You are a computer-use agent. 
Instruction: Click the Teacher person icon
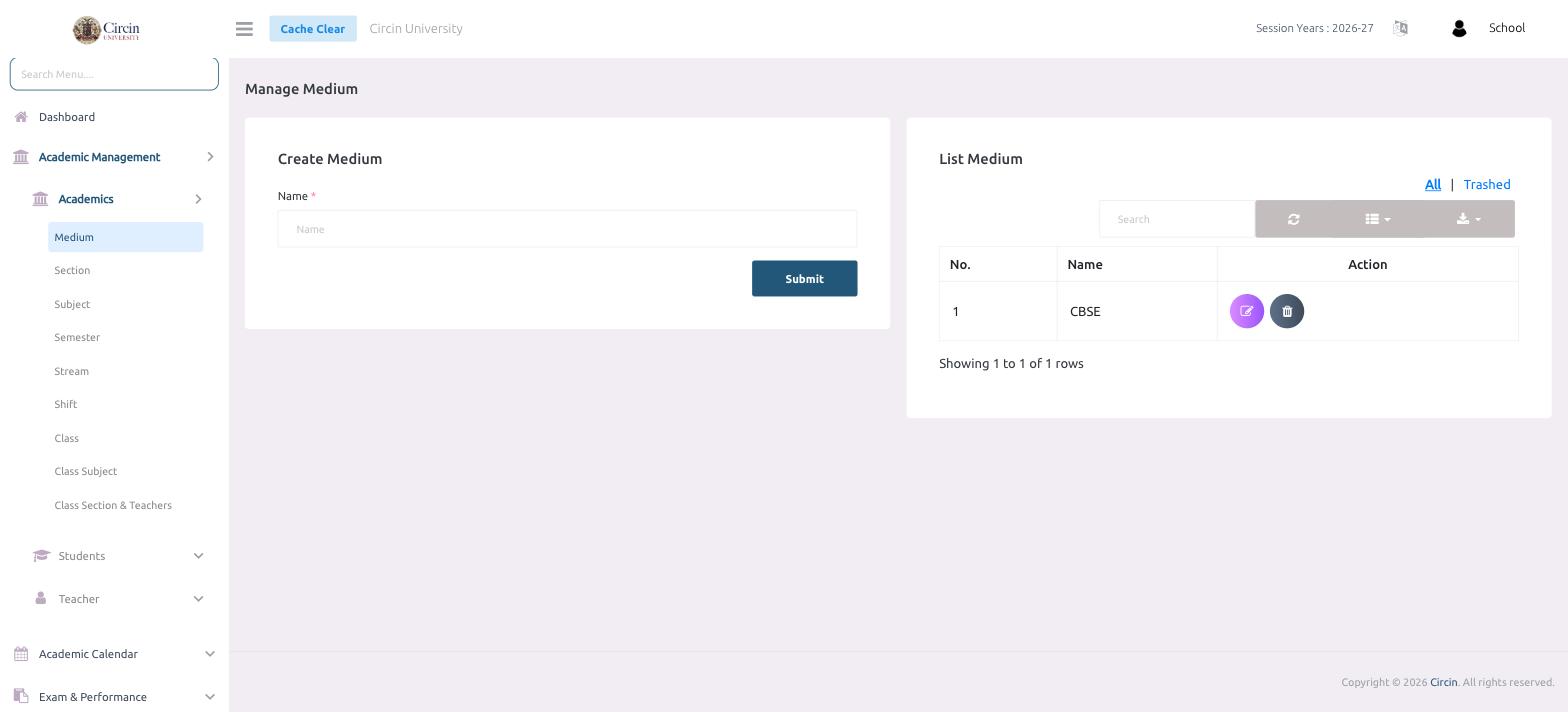click(x=41, y=598)
